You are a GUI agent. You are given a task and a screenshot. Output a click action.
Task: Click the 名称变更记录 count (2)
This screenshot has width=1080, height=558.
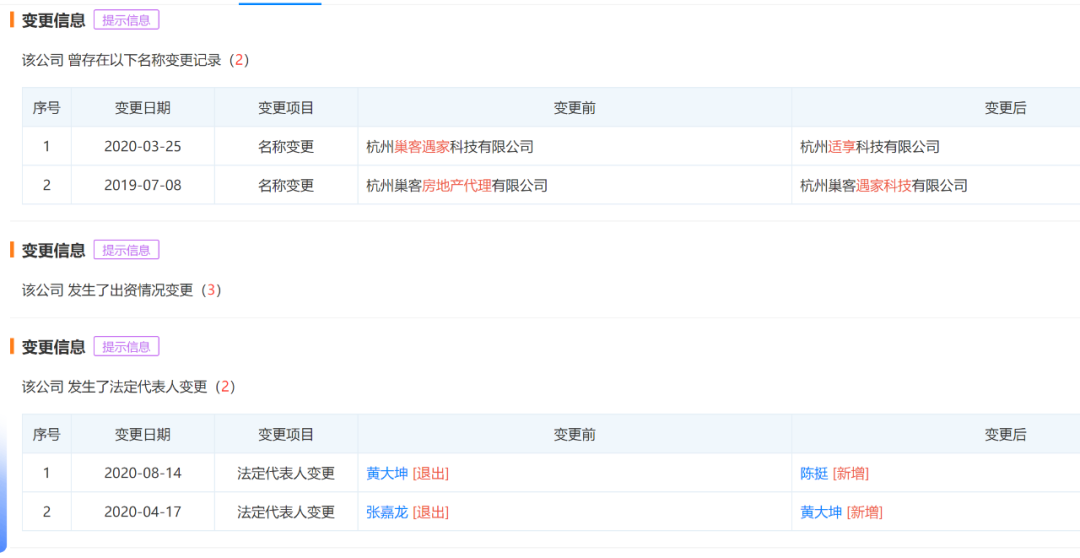(x=239, y=60)
